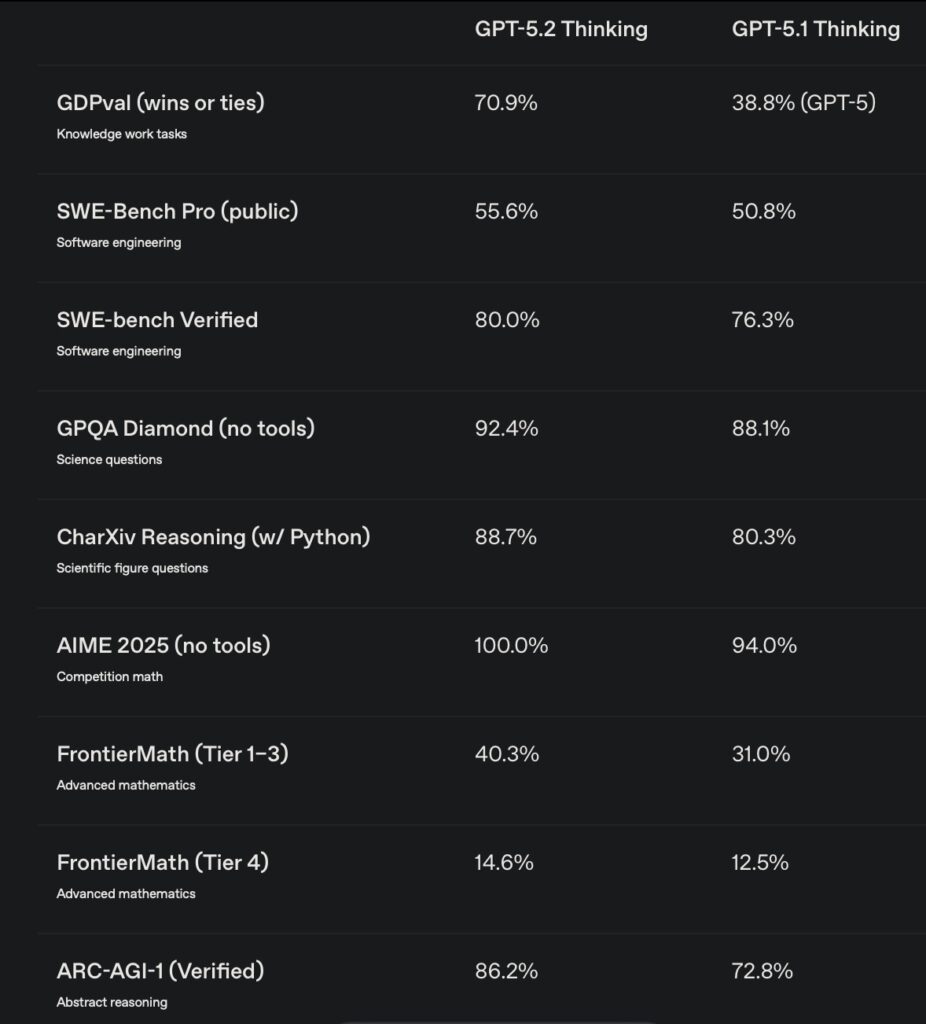The height and width of the screenshot is (1024, 926).
Task: Select the CharXiv Reasoning (w/ Python) label
Action: [x=213, y=537]
